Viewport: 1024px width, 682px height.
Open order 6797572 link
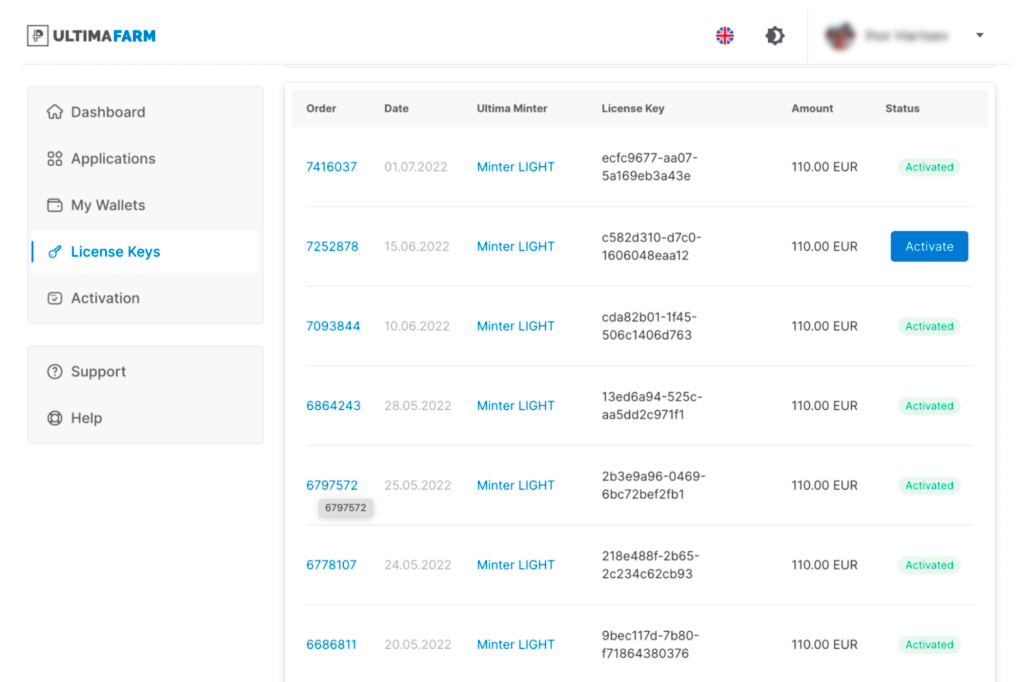tap(332, 485)
